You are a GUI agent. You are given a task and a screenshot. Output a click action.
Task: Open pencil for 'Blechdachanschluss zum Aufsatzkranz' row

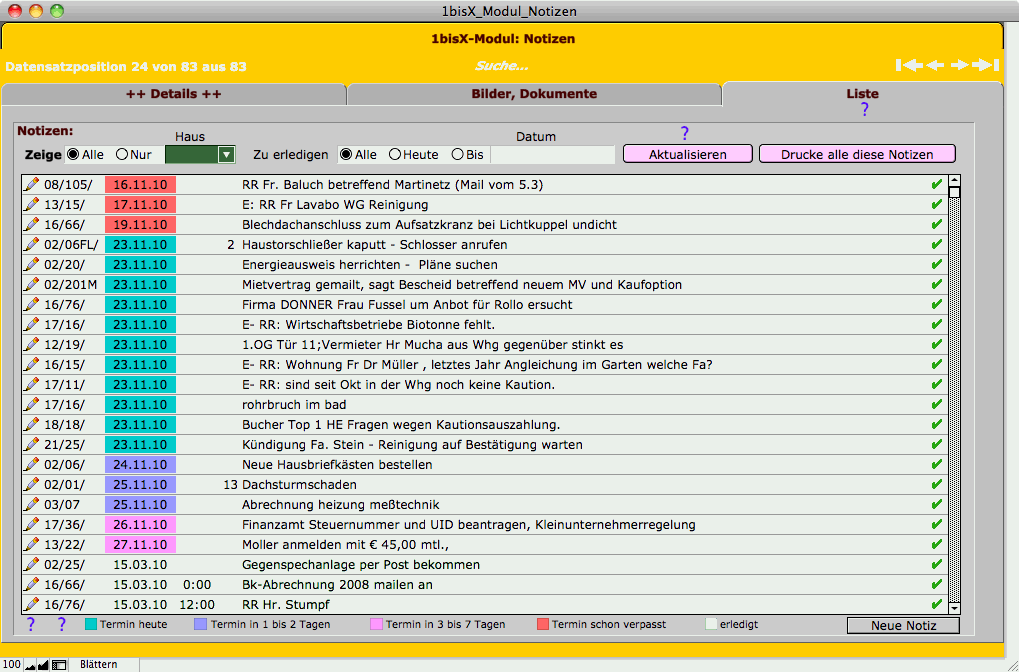(31, 225)
